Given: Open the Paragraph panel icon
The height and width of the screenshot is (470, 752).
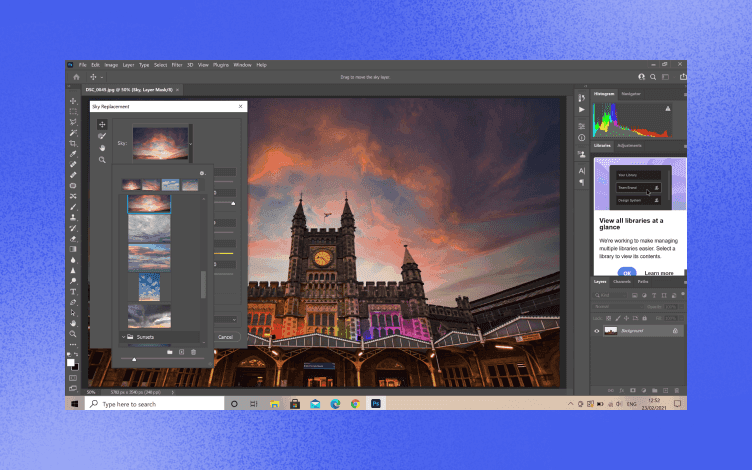Looking at the screenshot, I should pos(582,182).
